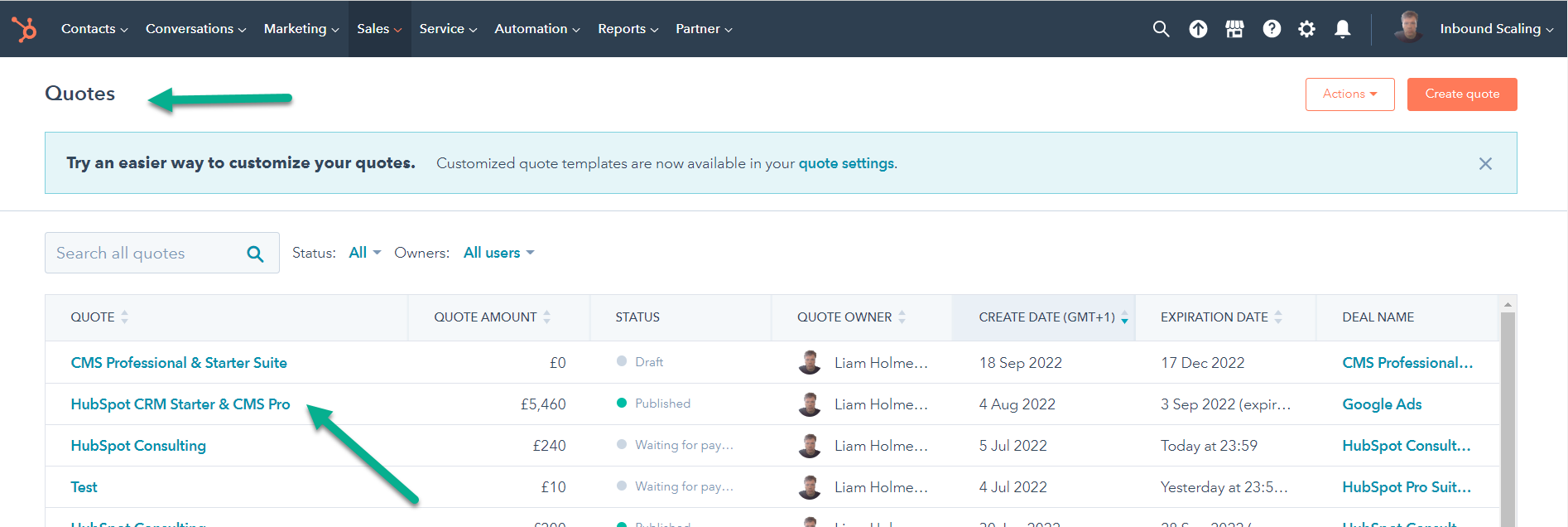This screenshot has height=527, width=1568.
Task: Click the HubSpot sprocket logo
Action: tap(25, 29)
